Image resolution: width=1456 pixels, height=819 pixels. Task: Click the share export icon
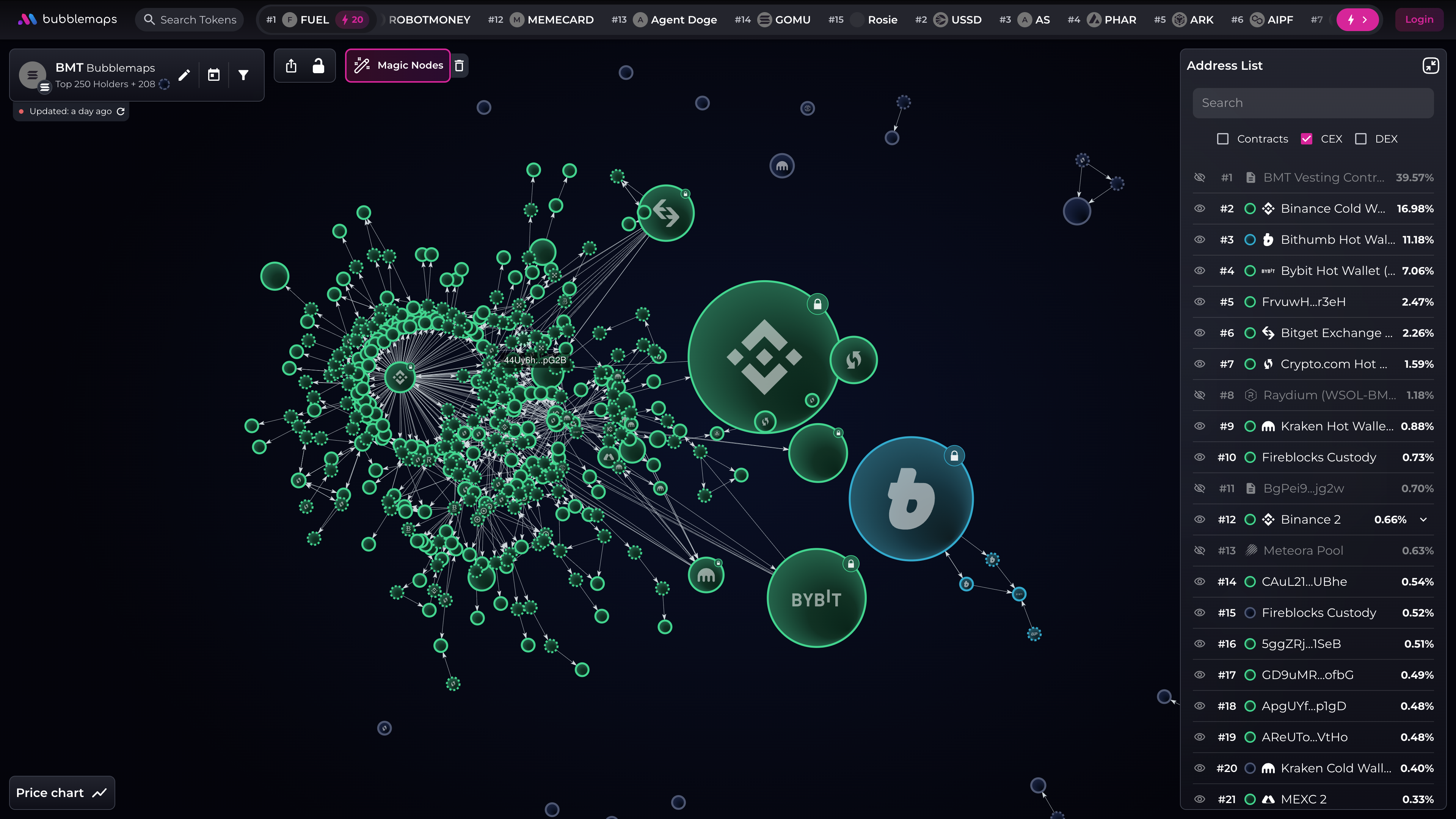(291, 66)
